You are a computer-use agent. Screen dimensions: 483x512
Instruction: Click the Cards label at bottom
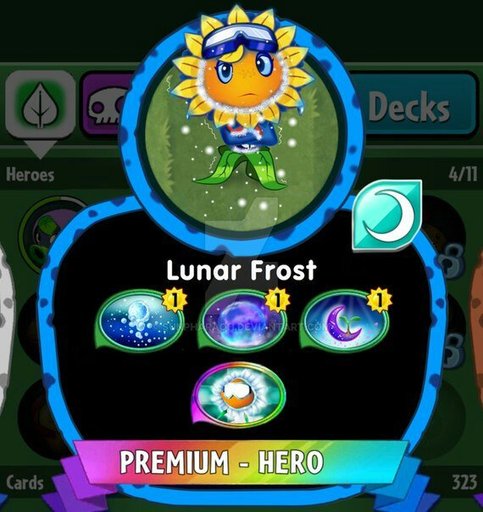[25, 483]
